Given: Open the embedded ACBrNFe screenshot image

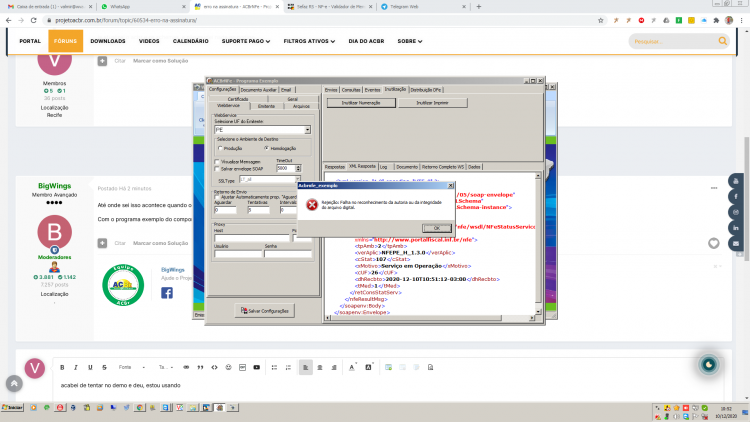Looking at the screenshot, I should coord(375,201).
